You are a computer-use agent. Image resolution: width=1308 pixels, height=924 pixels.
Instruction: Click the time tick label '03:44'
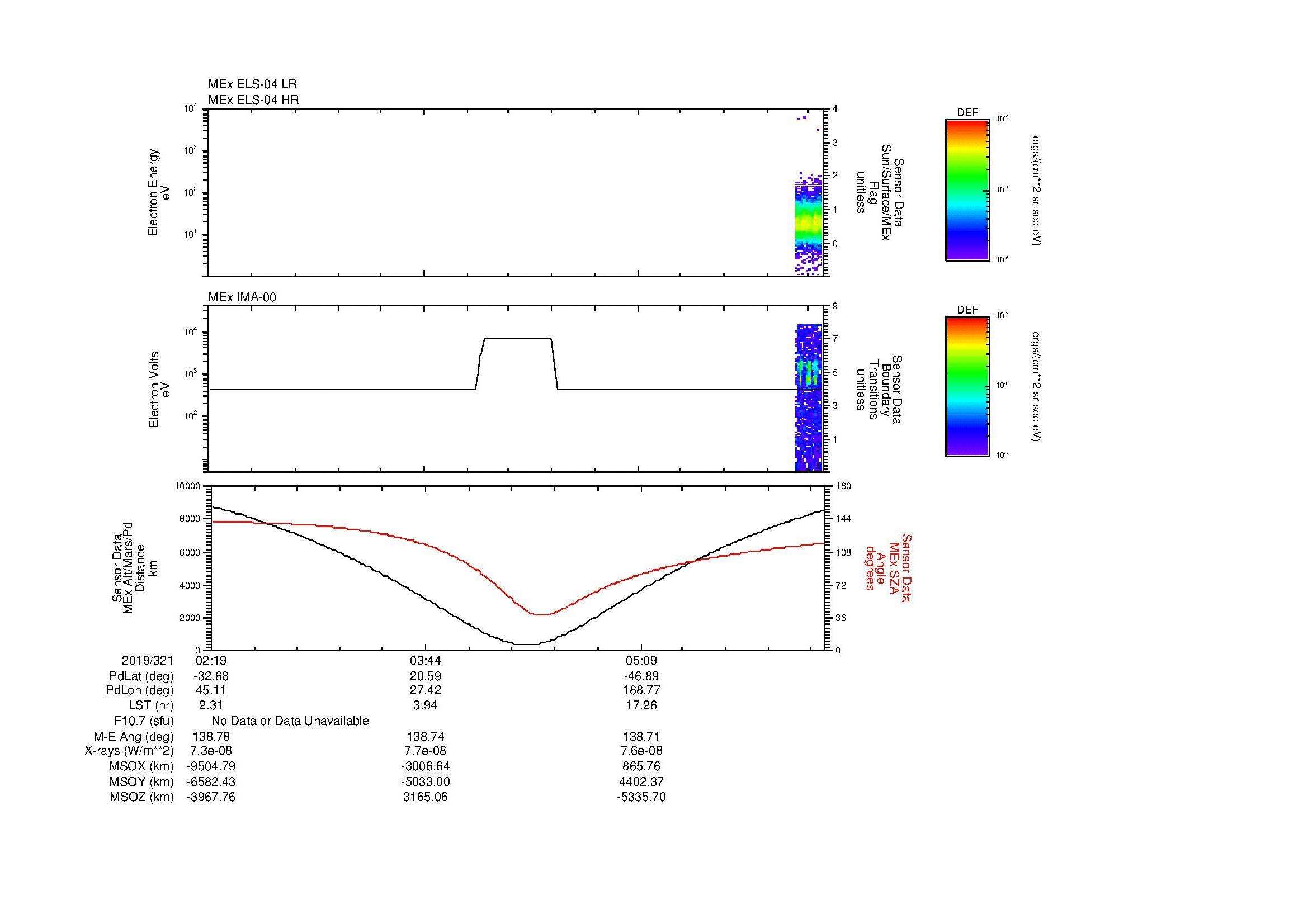pos(426,660)
